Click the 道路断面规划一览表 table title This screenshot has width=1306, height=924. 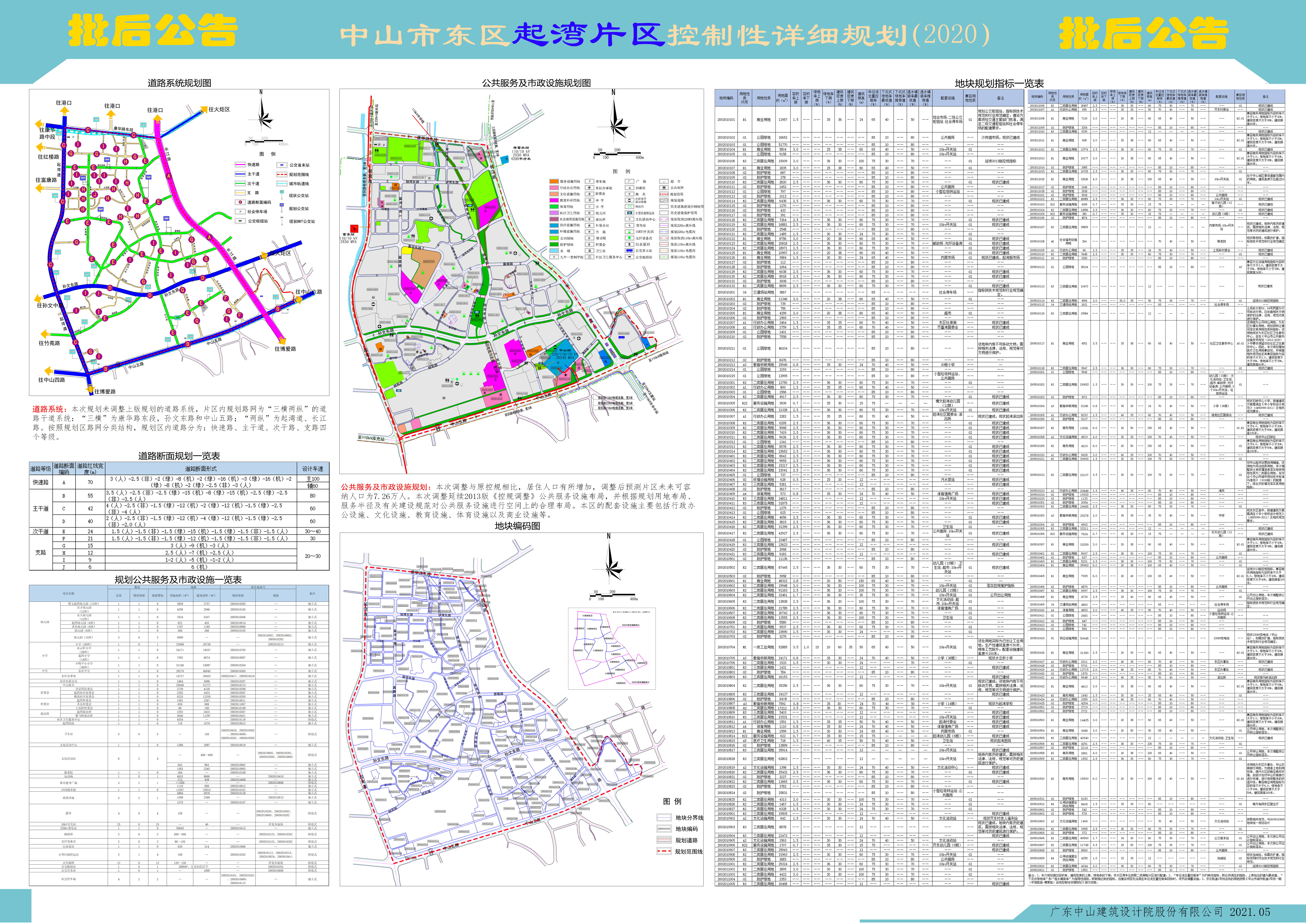[179, 456]
